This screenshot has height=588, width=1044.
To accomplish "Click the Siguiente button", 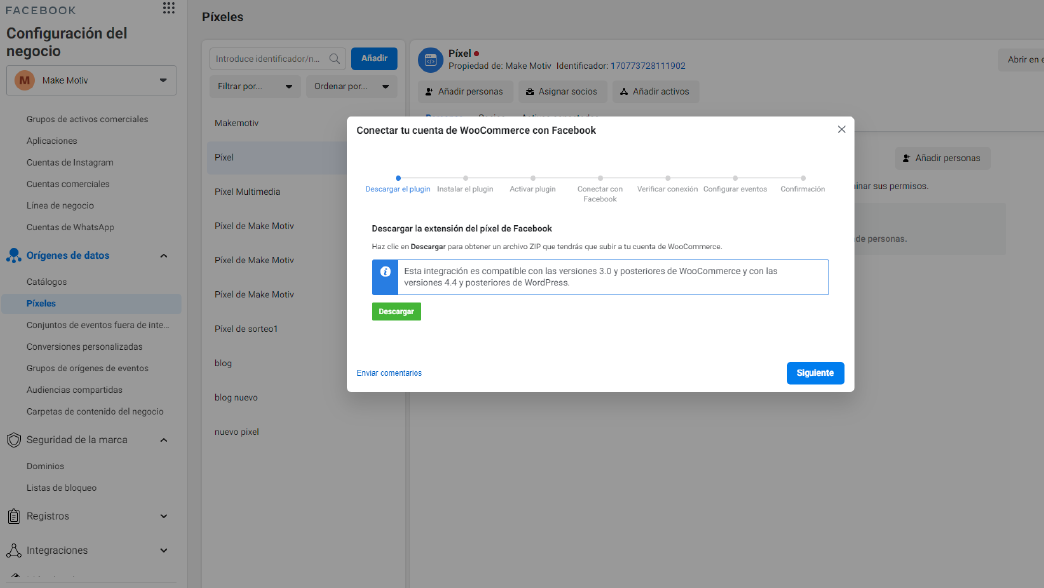I will (x=815, y=373).
